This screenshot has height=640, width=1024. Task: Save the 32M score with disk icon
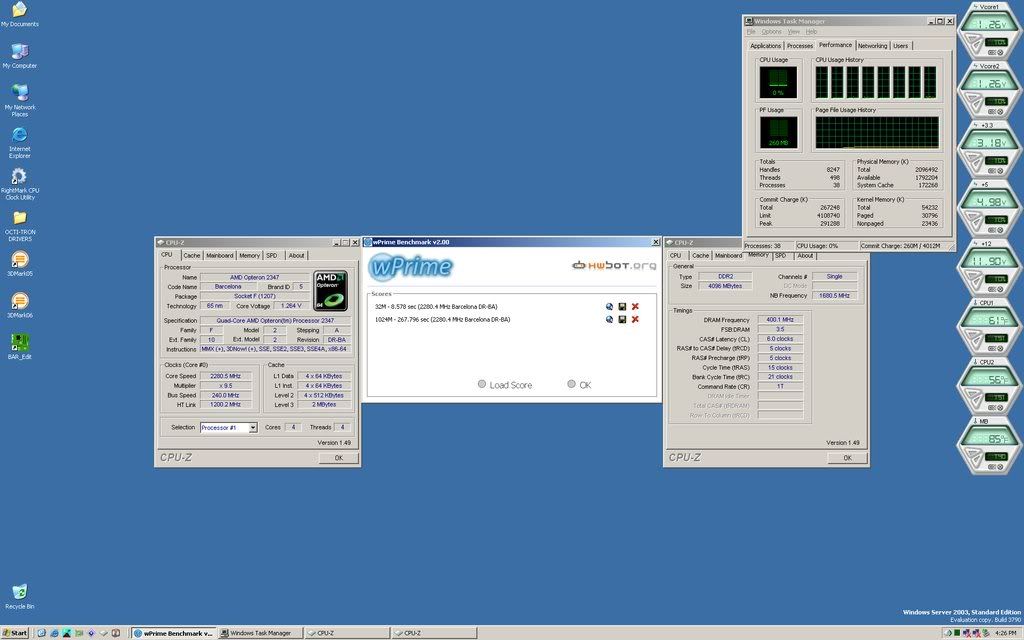point(622,306)
